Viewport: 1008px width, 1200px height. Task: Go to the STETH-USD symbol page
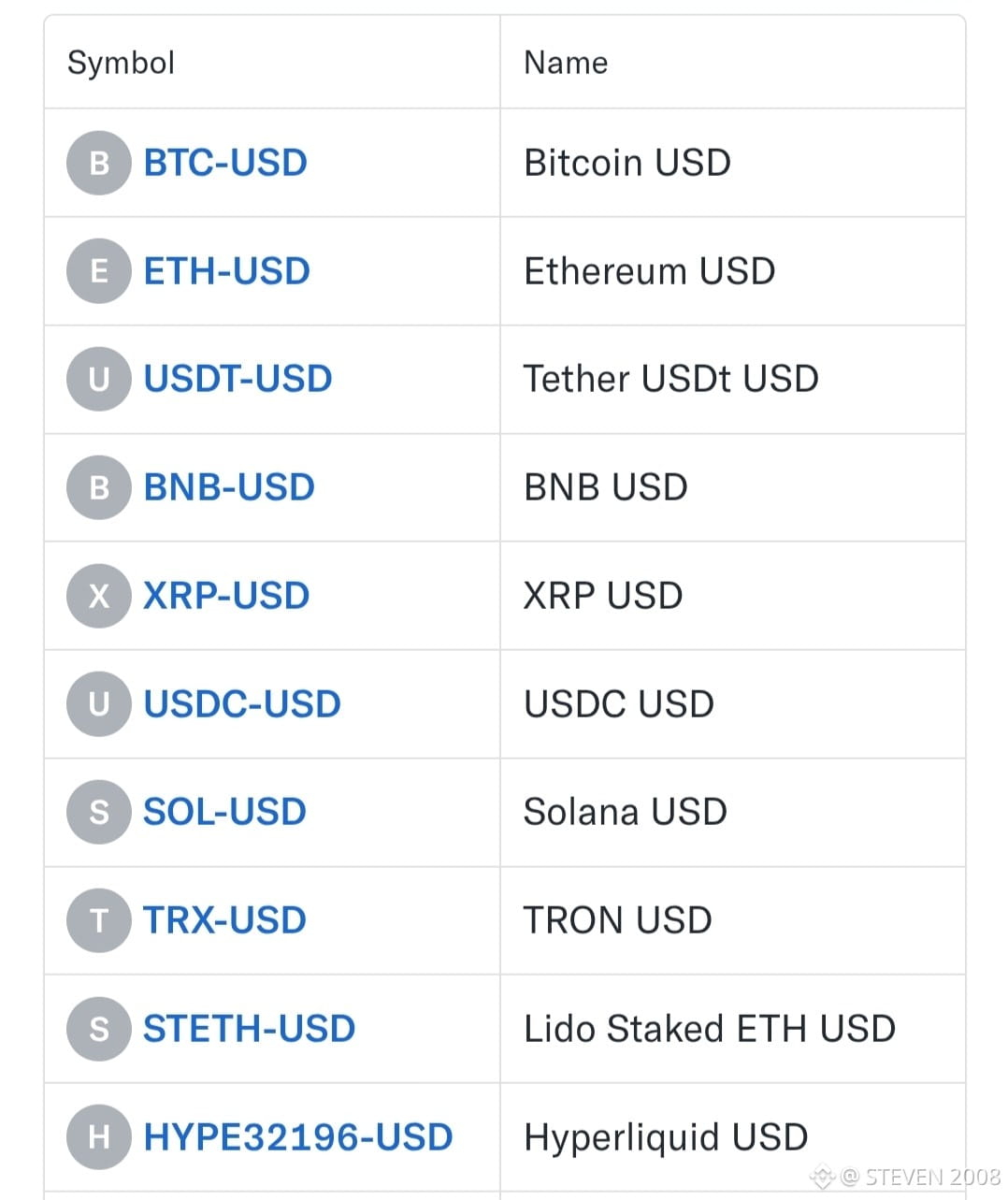pos(249,1029)
